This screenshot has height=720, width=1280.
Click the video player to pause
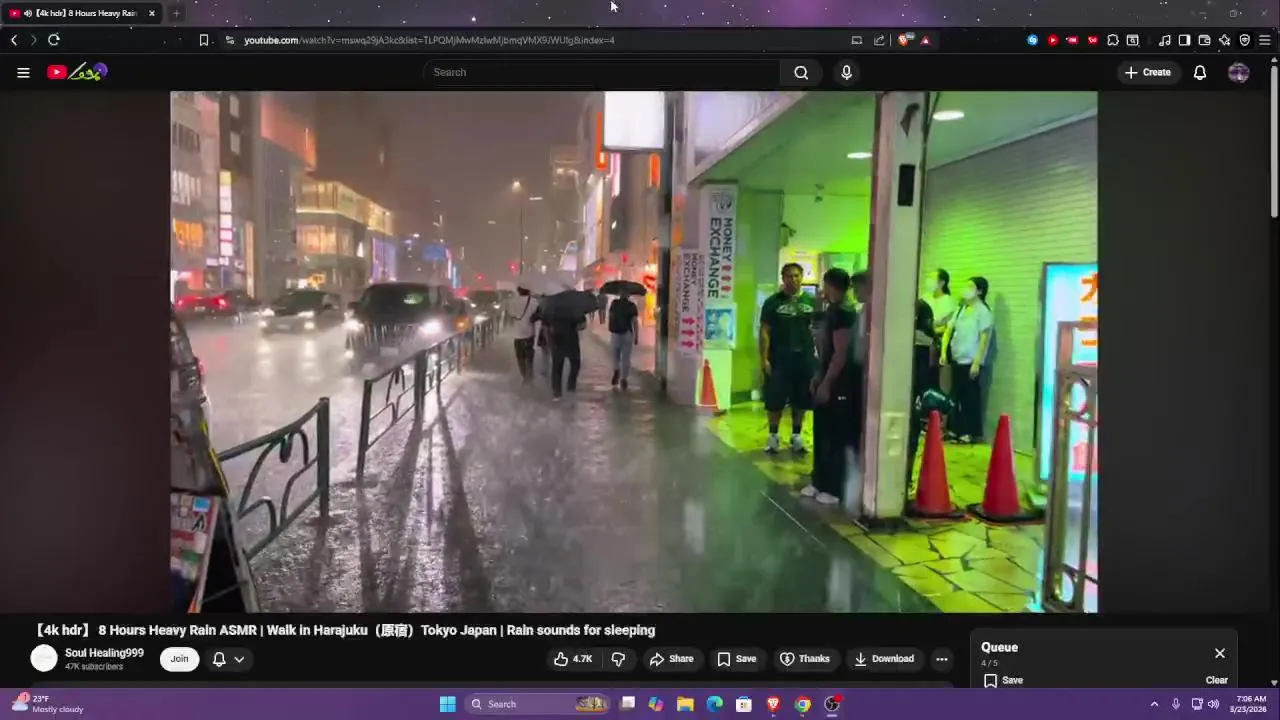tap(633, 351)
